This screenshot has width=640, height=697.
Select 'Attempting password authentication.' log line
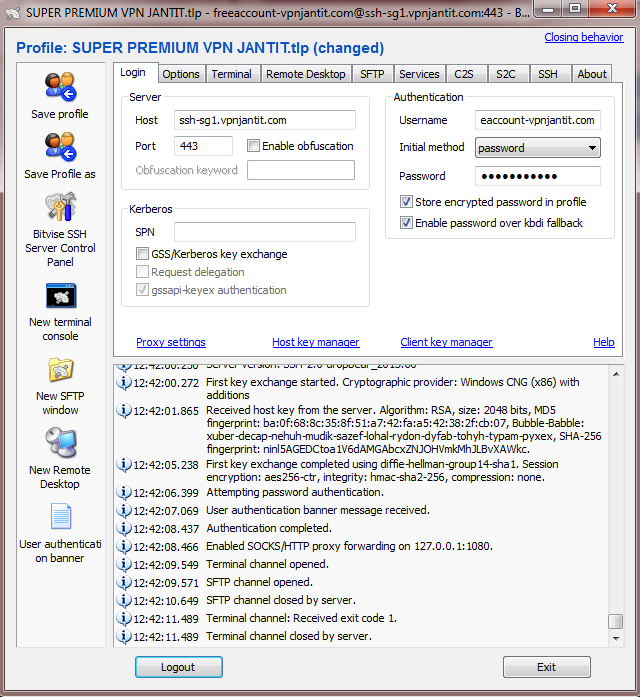[295, 492]
